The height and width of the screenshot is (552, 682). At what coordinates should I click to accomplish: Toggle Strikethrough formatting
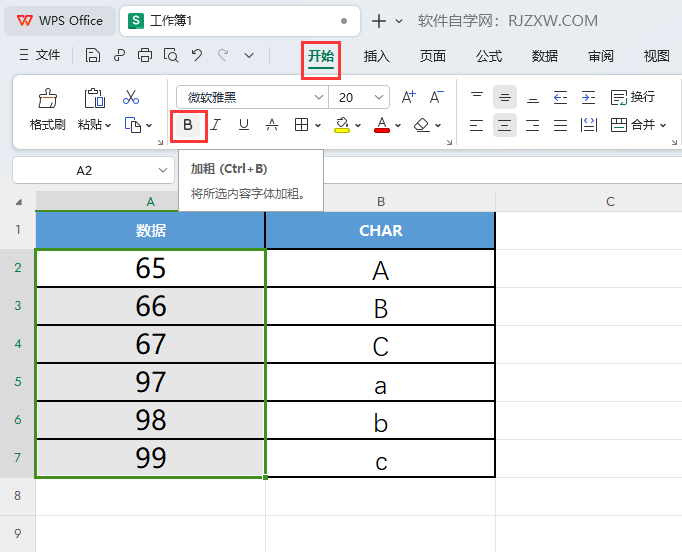tap(272, 125)
